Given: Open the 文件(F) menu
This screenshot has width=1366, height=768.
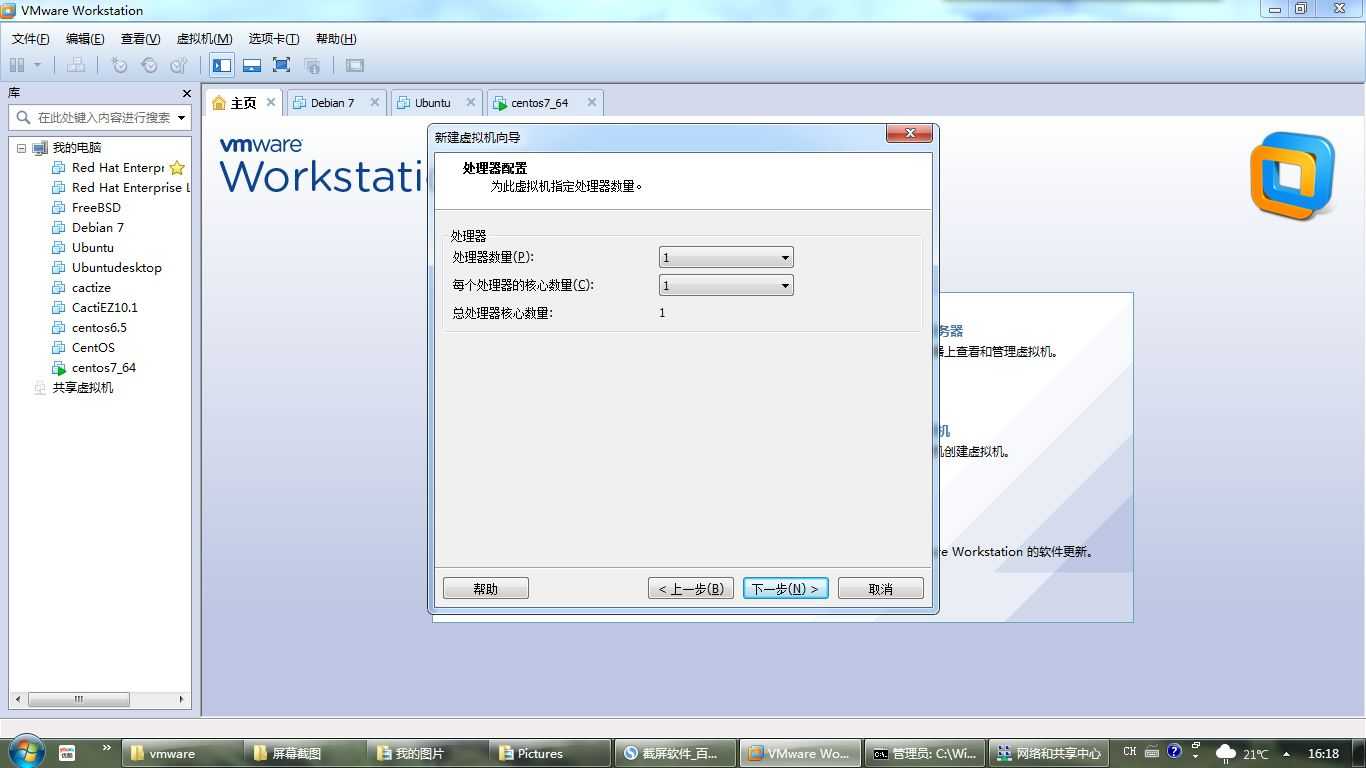Looking at the screenshot, I should [31, 39].
